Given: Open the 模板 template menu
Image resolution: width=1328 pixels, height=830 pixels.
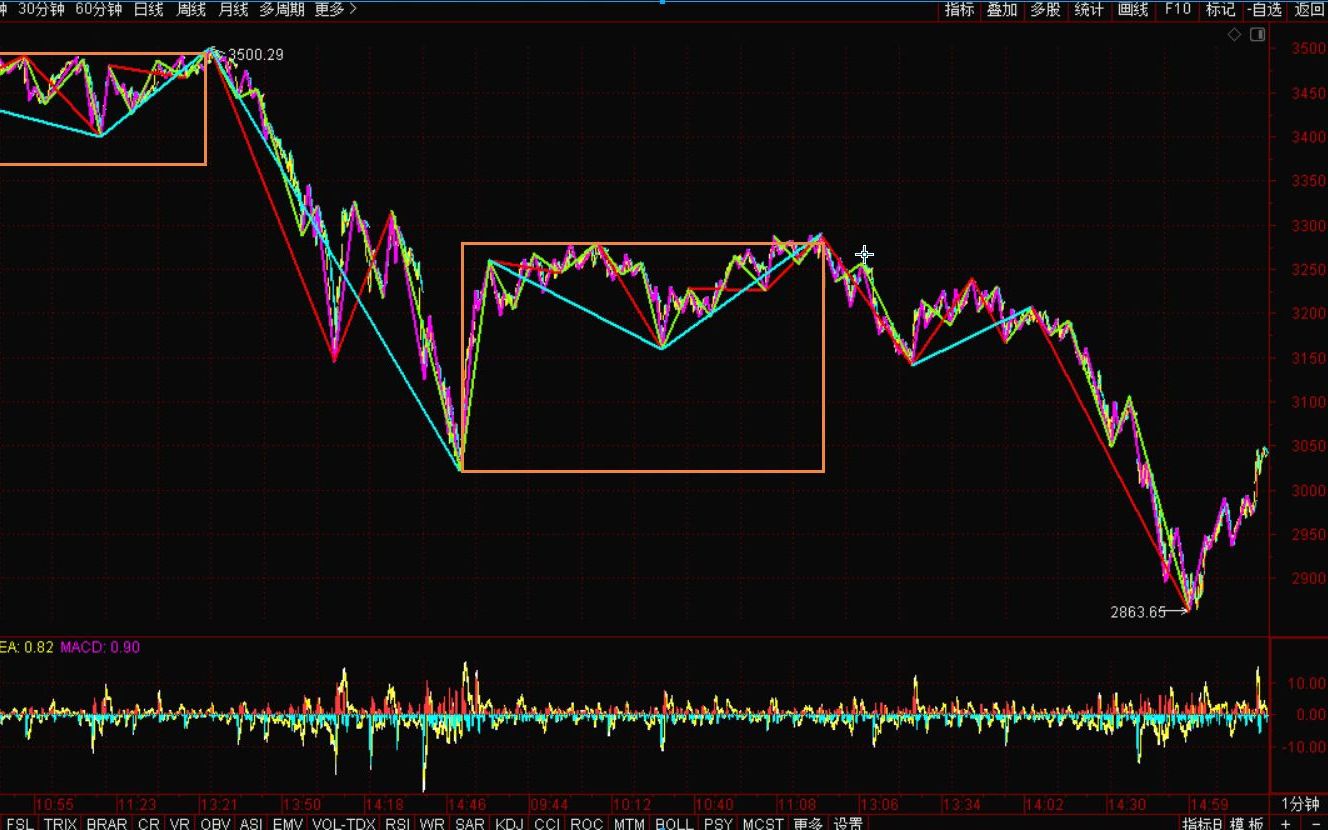Looking at the screenshot, I should [1247, 823].
